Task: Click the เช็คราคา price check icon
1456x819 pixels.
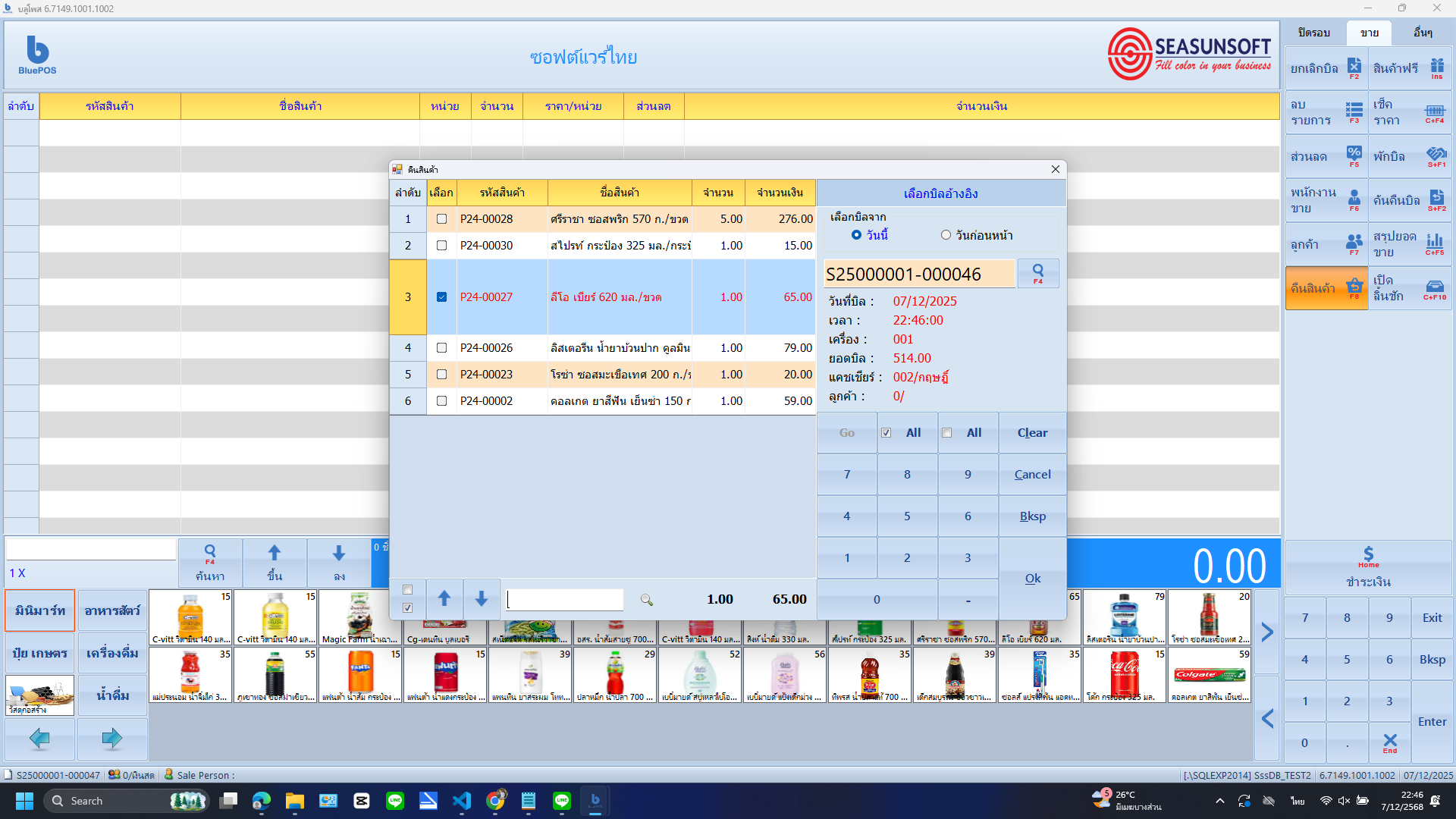Action: (x=1410, y=112)
